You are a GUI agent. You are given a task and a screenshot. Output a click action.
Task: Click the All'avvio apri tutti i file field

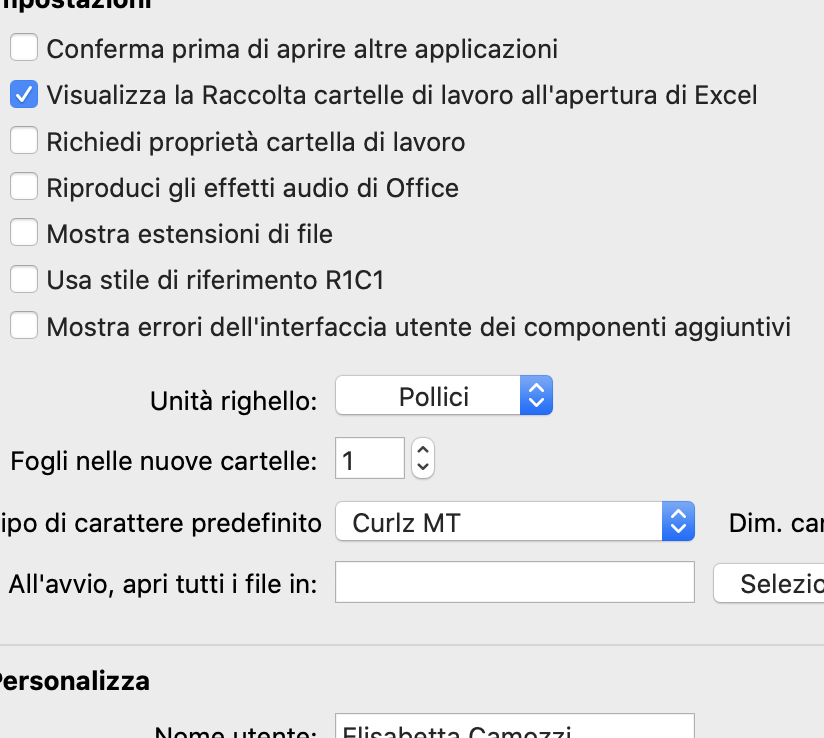(x=515, y=582)
